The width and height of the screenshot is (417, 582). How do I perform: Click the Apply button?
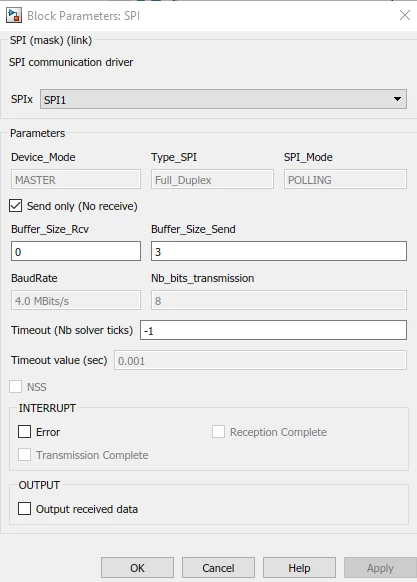[380, 568]
